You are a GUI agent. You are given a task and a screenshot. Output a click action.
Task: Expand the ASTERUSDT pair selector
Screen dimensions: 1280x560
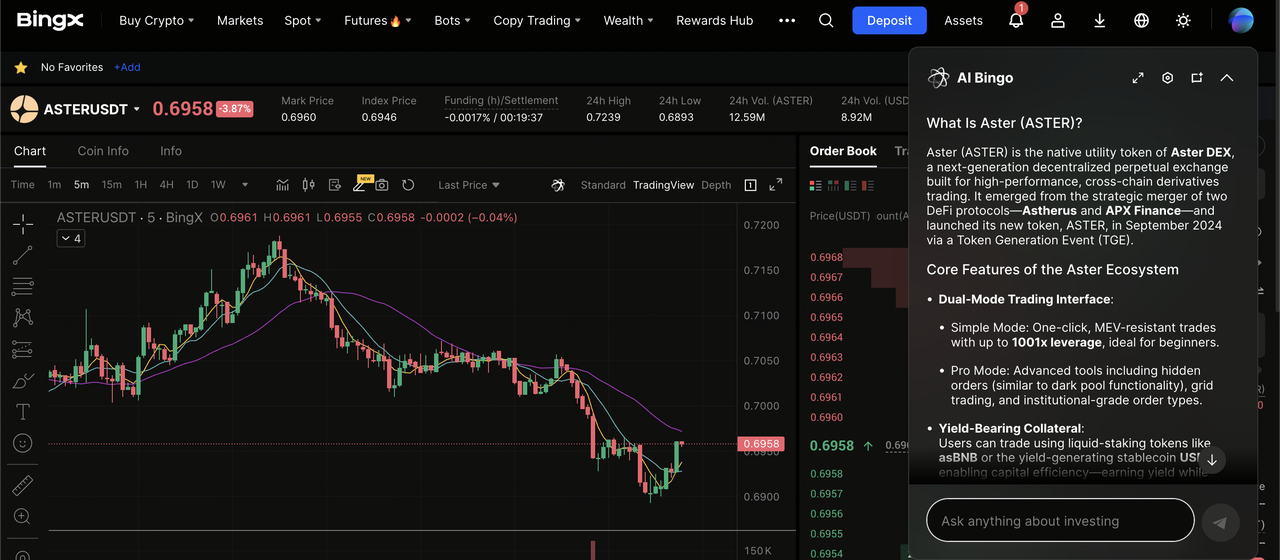pos(137,109)
